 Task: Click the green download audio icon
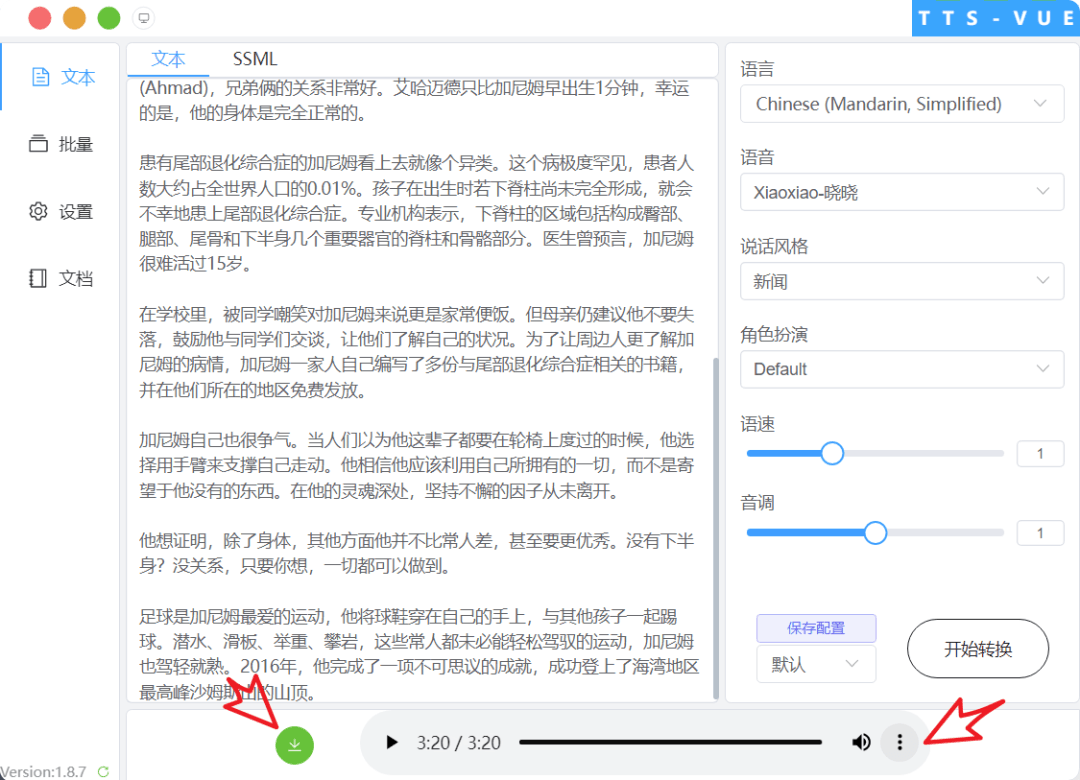tap(294, 745)
